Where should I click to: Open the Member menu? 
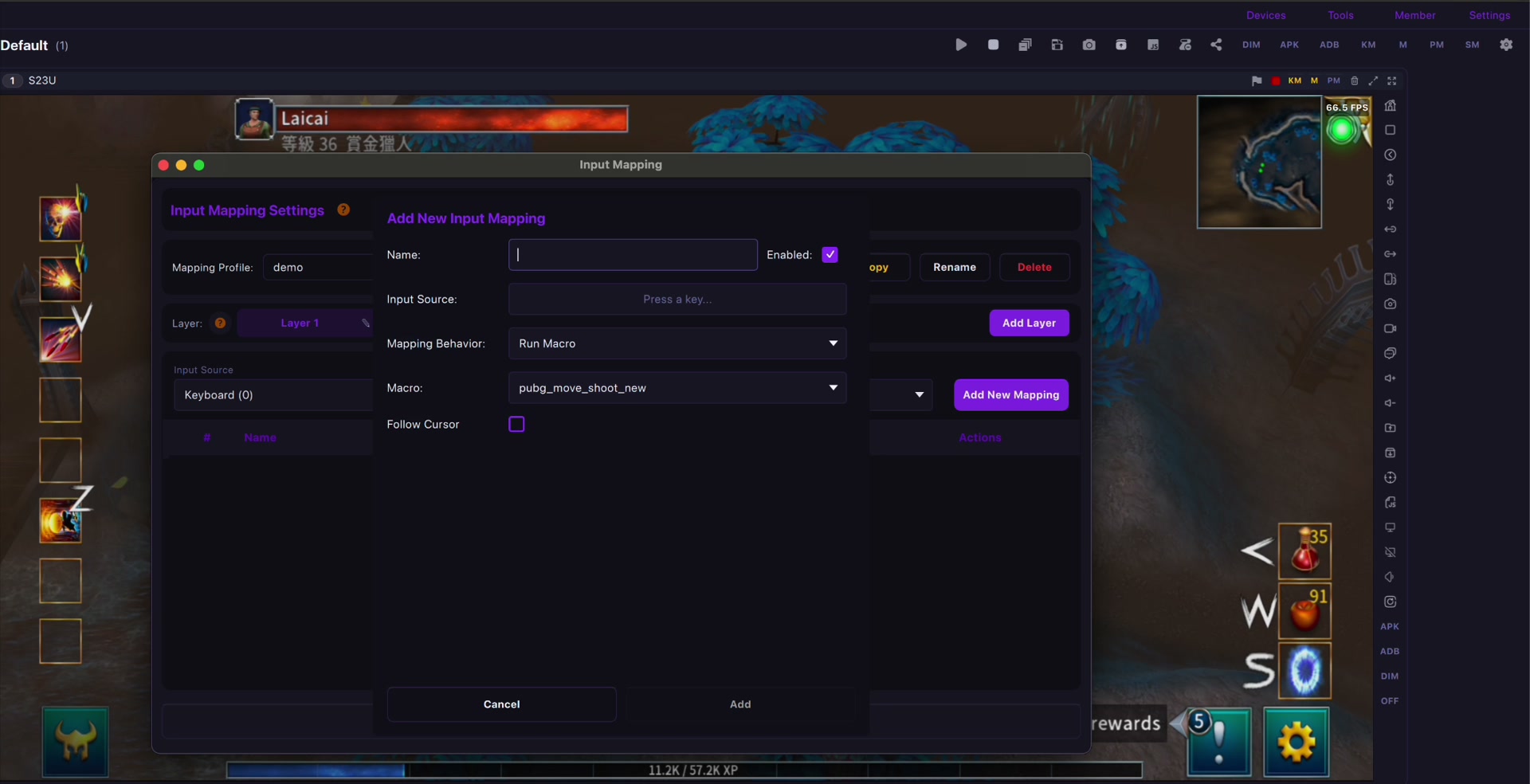(x=1414, y=15)
